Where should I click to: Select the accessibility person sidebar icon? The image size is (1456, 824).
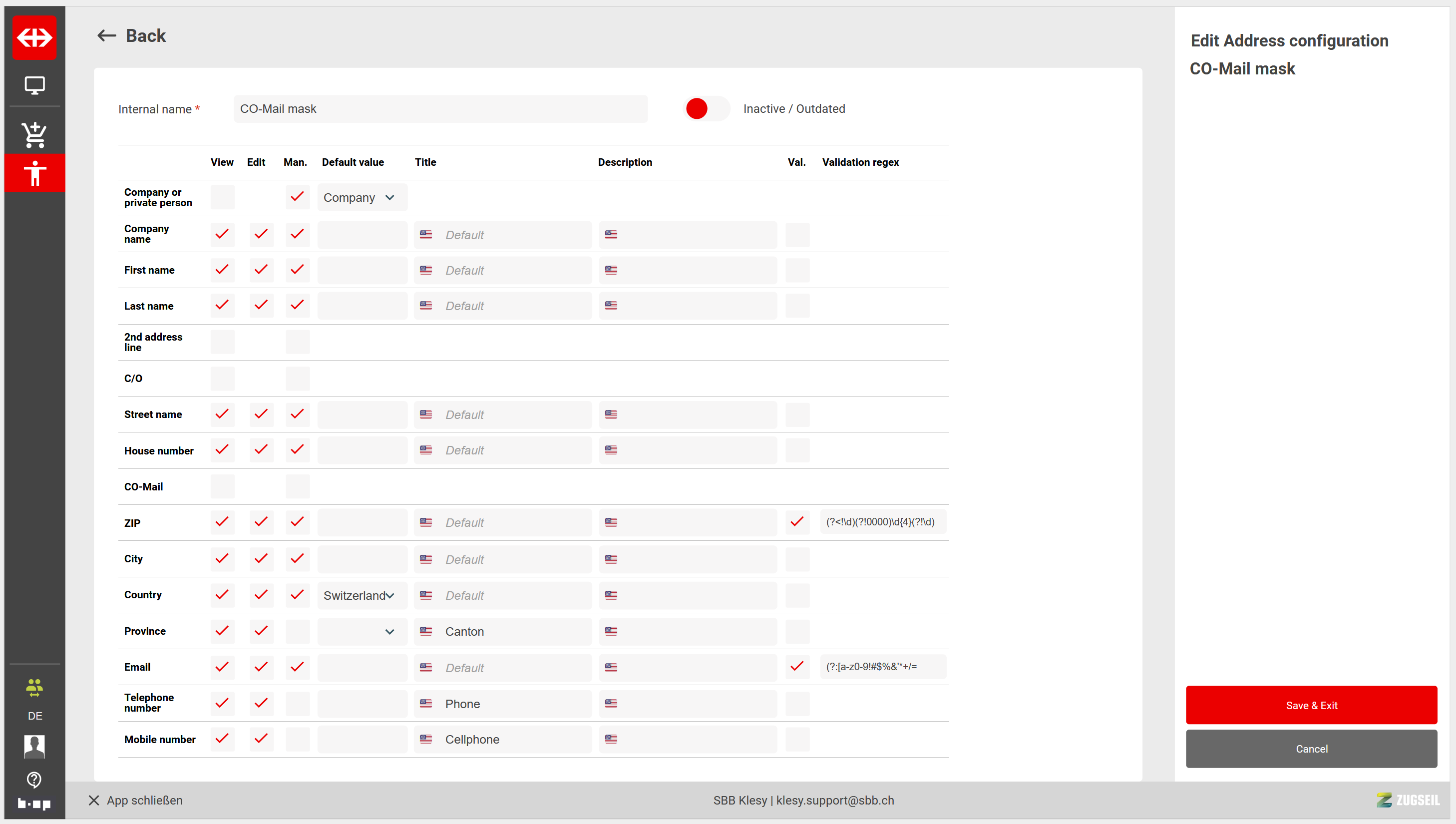click(34, 173)
